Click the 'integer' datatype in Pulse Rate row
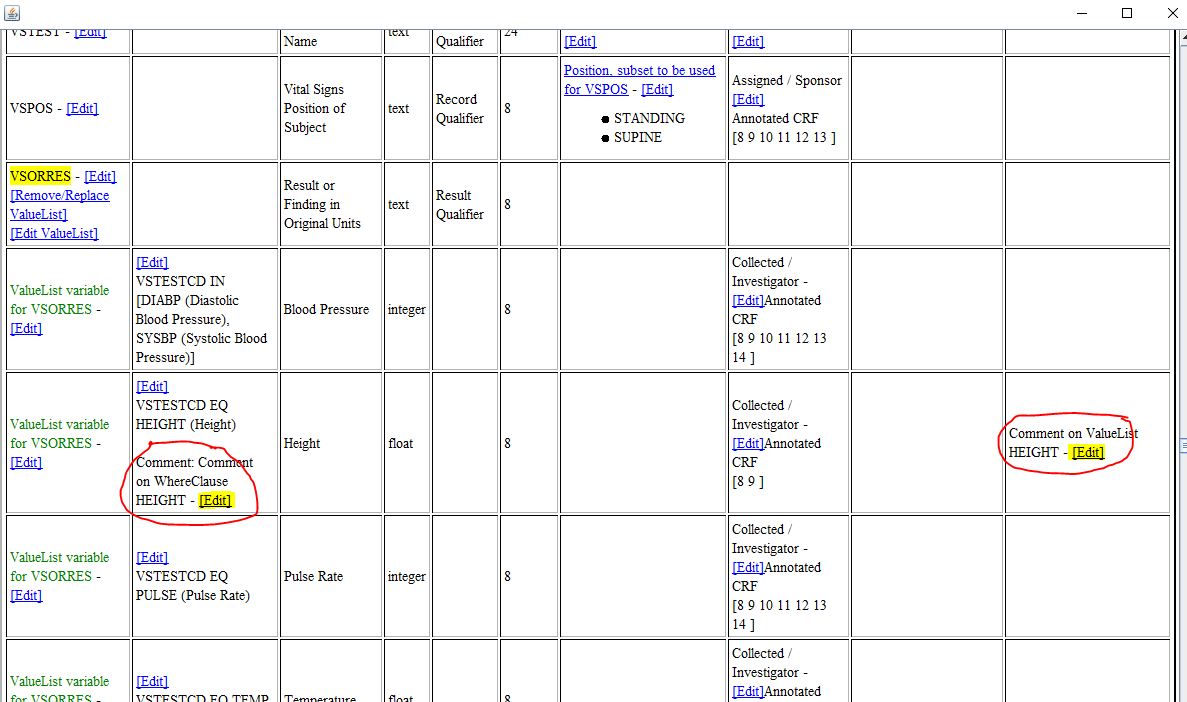This screenshot has width=1187, height=702. click(x=407, y=576)
